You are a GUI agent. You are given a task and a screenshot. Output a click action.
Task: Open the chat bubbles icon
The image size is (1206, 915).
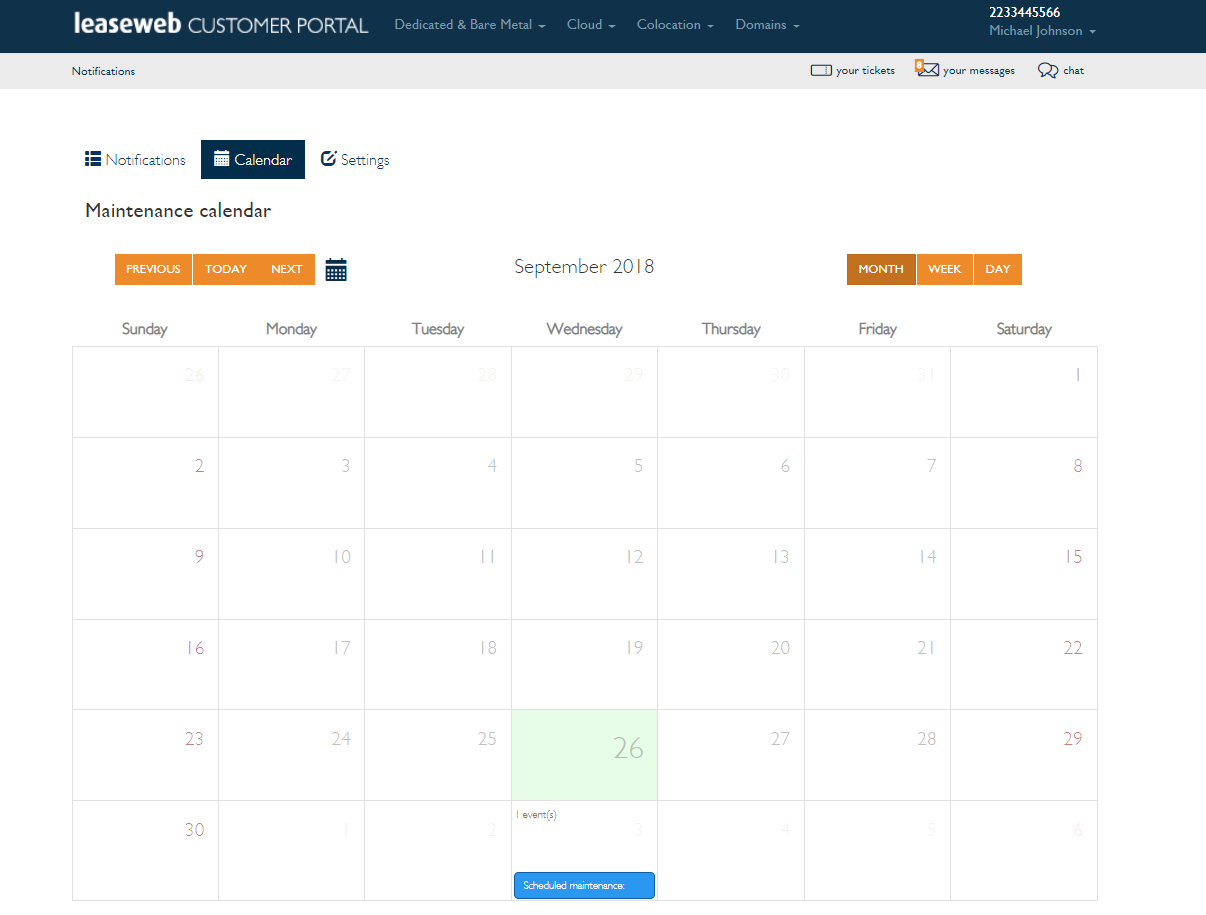pos(1048,71)
